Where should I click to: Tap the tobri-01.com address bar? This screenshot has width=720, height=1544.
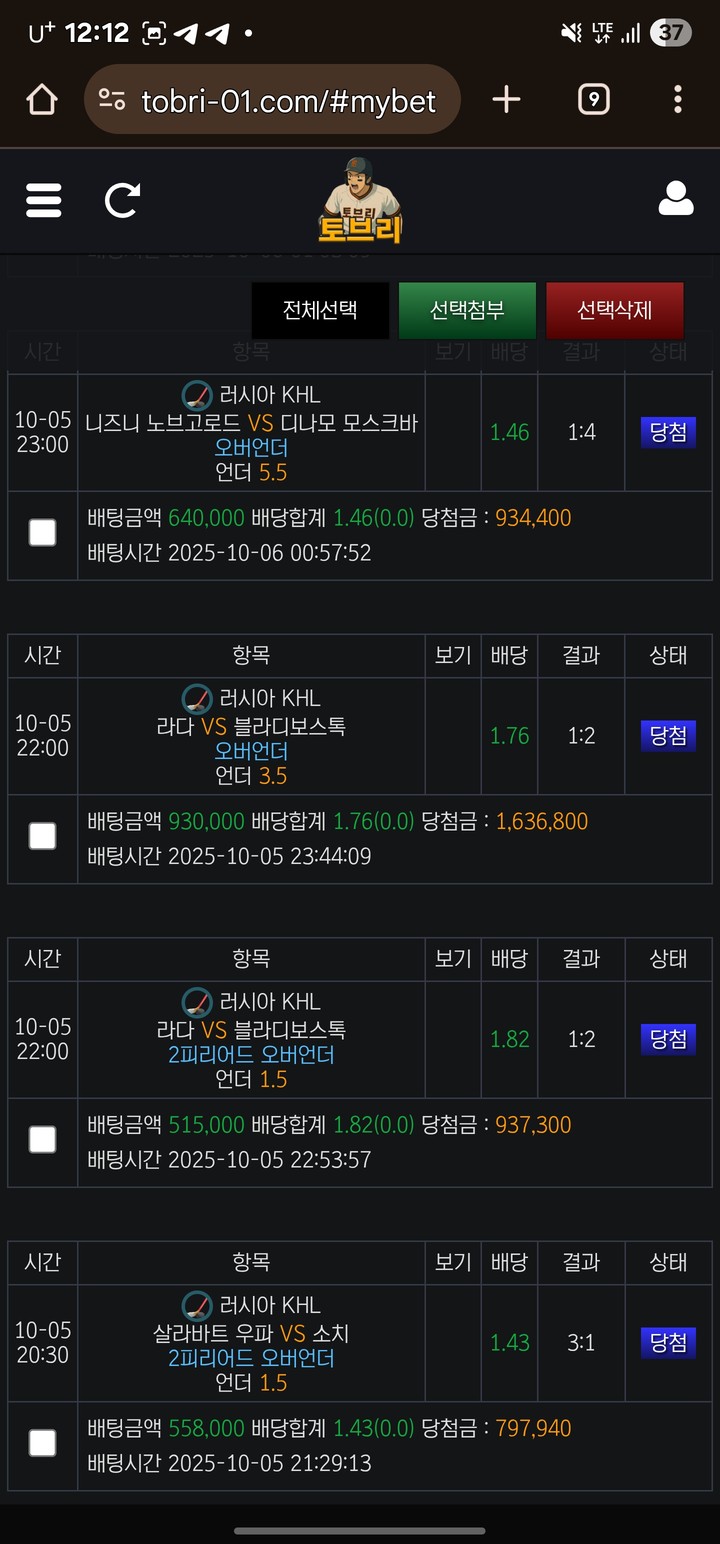point(288,100)
